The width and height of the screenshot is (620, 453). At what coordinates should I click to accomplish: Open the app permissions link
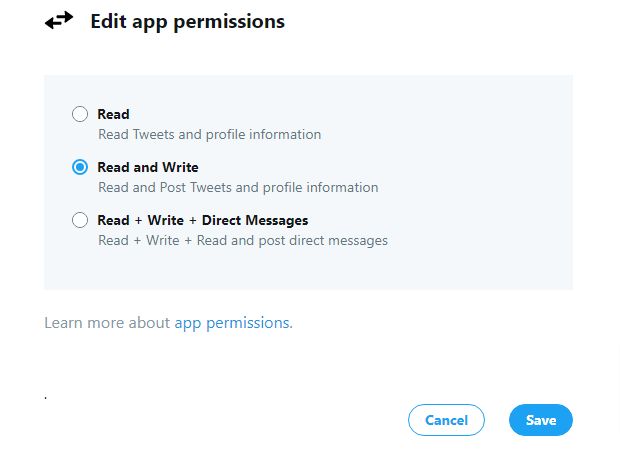(x=232, y=323)
